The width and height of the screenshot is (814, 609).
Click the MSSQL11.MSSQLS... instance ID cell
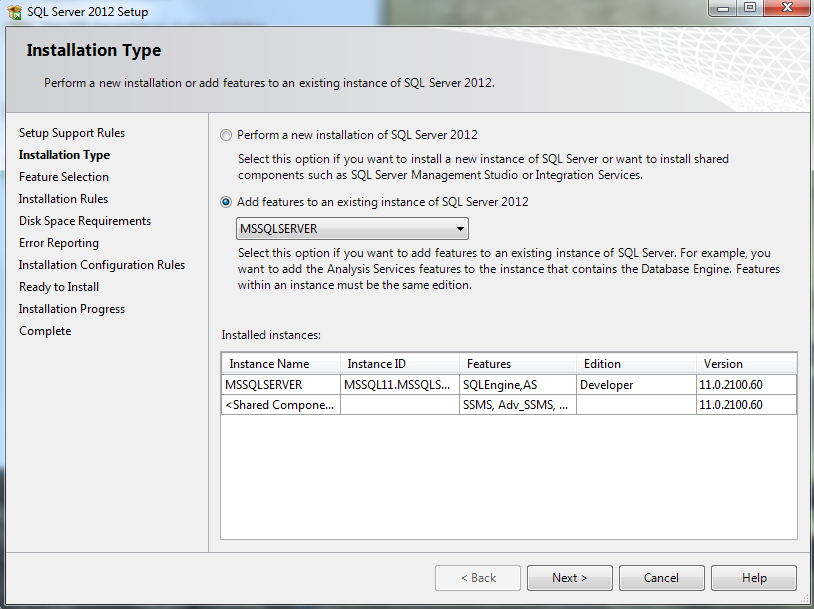[400, 385]
